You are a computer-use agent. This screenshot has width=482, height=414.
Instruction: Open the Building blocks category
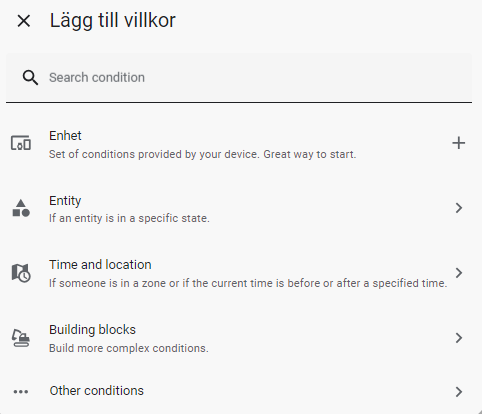coord(239,338)
